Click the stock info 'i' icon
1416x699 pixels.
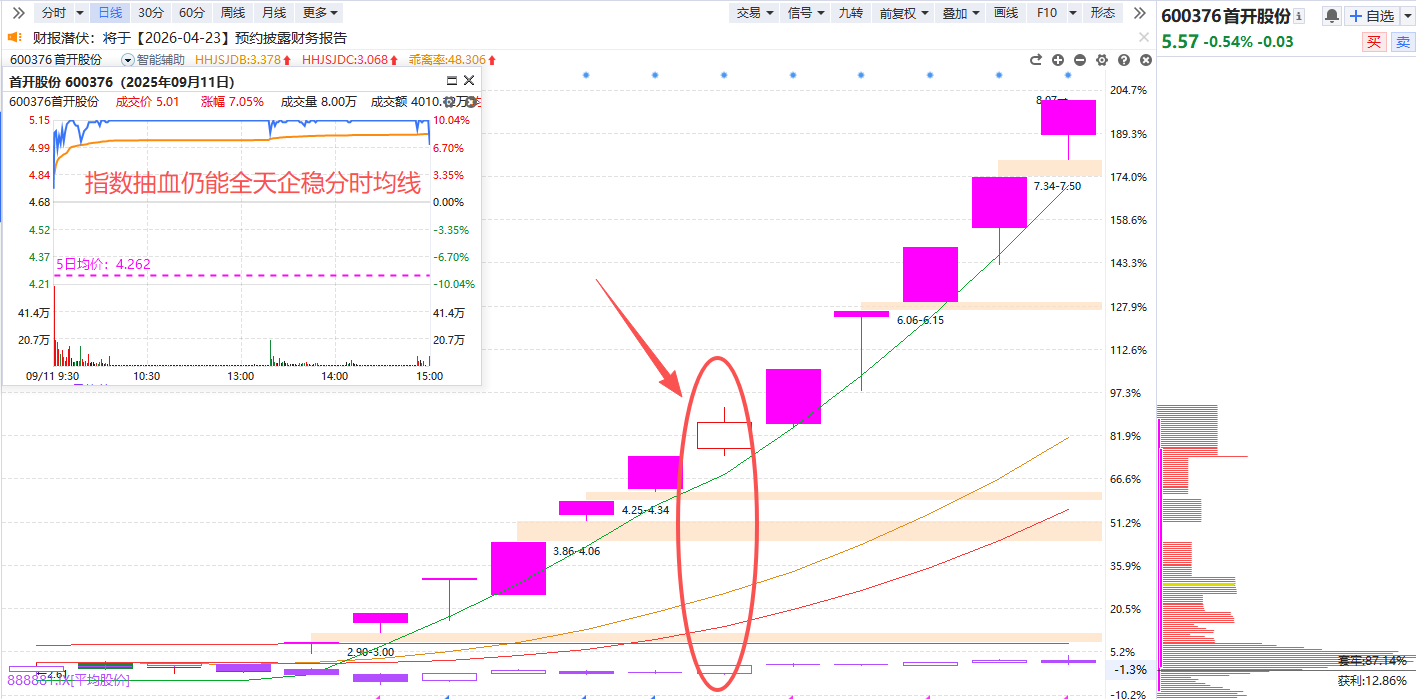1299,16
